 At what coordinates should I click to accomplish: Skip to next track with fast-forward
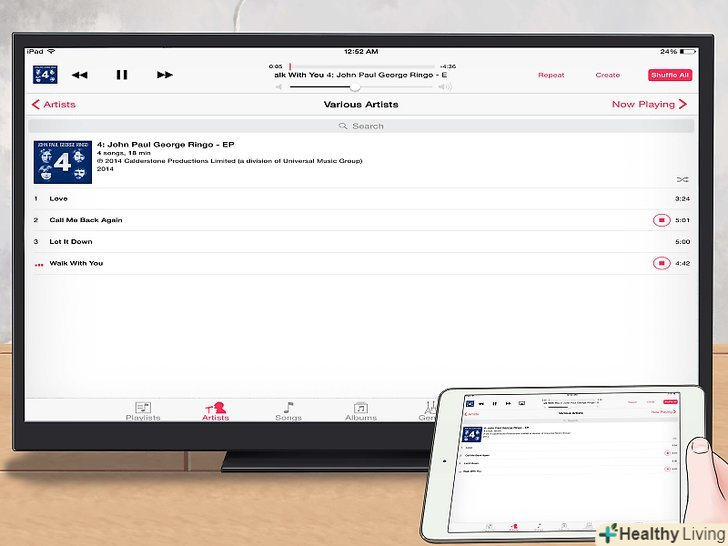point(164,75)
